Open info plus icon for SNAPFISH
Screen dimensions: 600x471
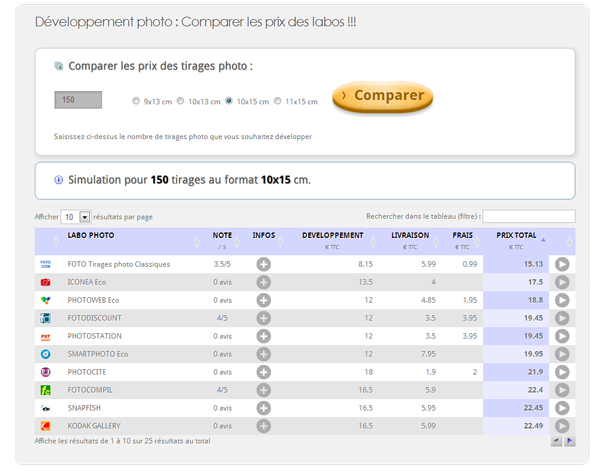tap(263, 408)
